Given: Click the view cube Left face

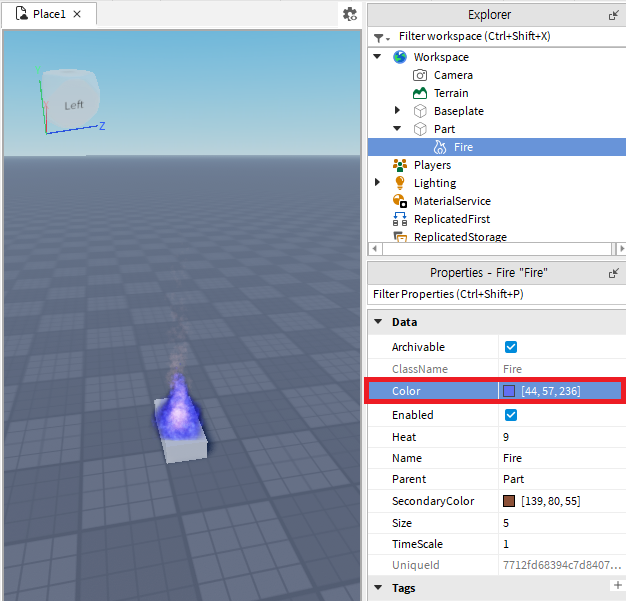Looking at the screenshot, I should (x=74, y=105).
